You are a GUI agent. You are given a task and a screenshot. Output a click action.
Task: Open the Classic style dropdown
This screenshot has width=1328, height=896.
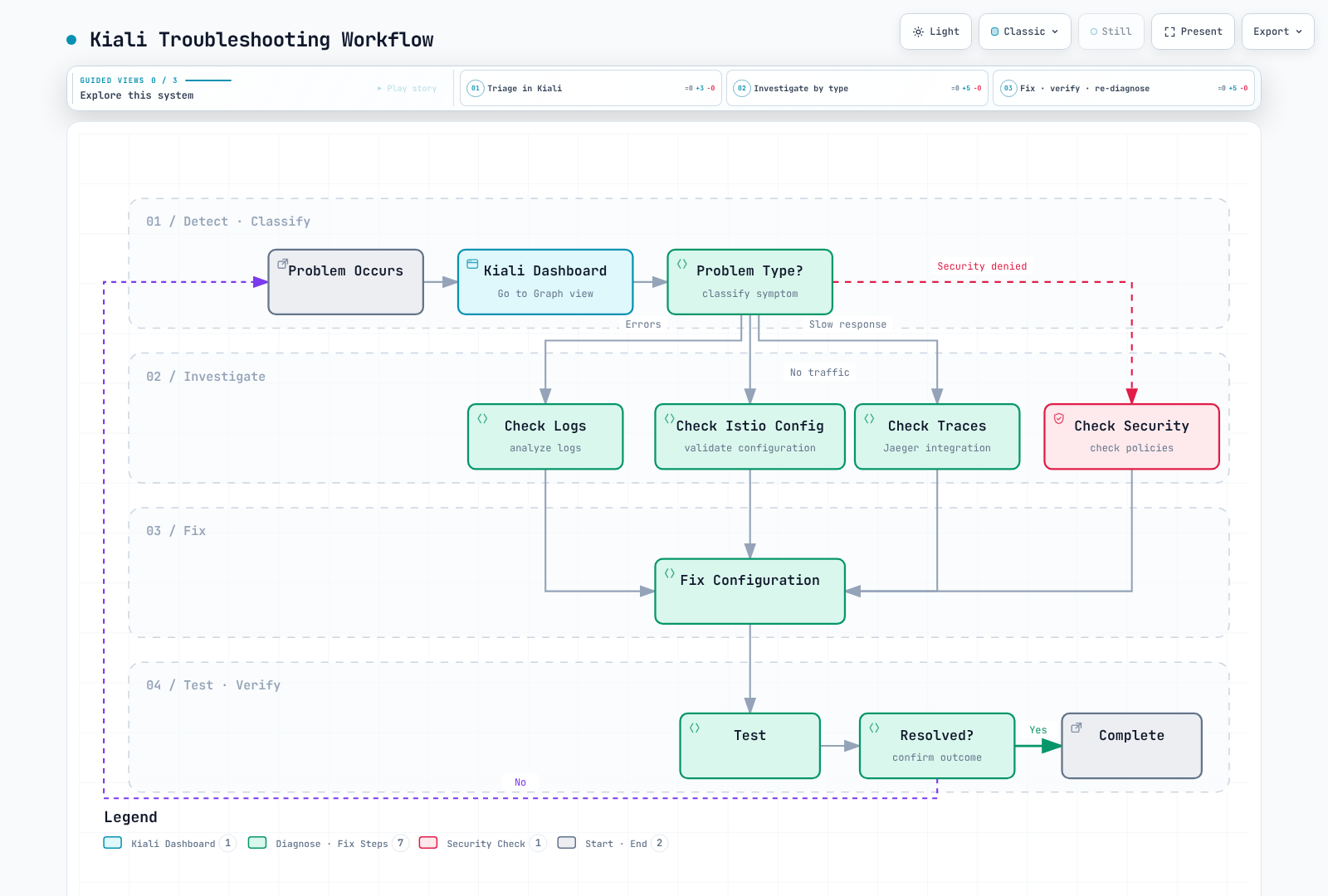1025,32
